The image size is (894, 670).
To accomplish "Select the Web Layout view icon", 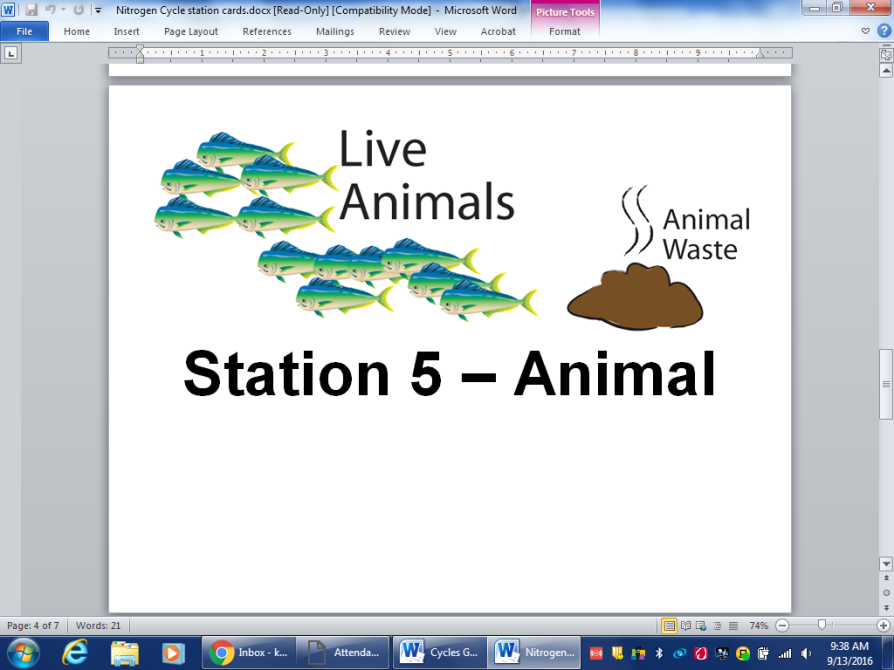I will [x=701, y=625].
